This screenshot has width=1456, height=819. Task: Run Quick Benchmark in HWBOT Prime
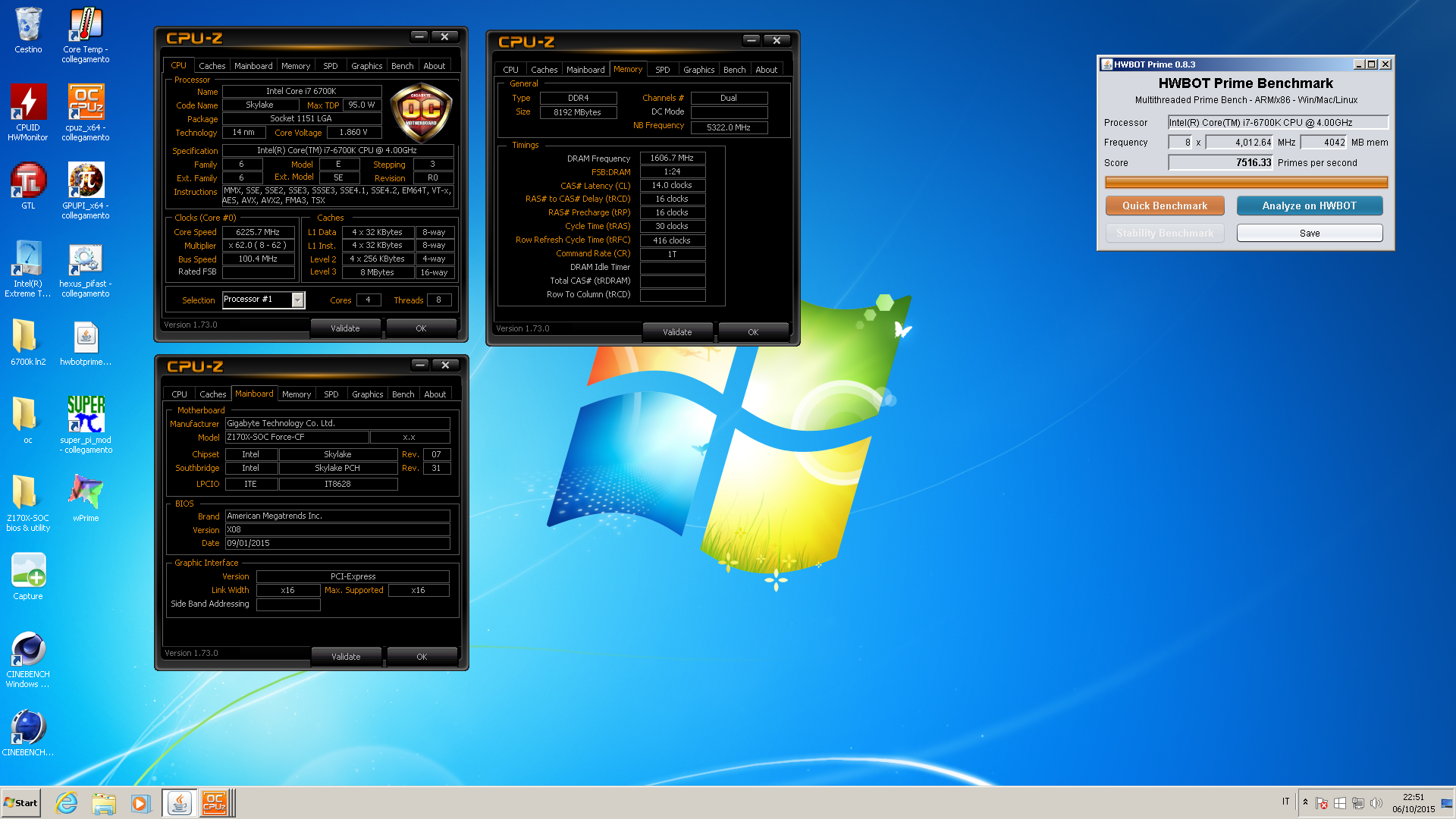[1165, 206]
